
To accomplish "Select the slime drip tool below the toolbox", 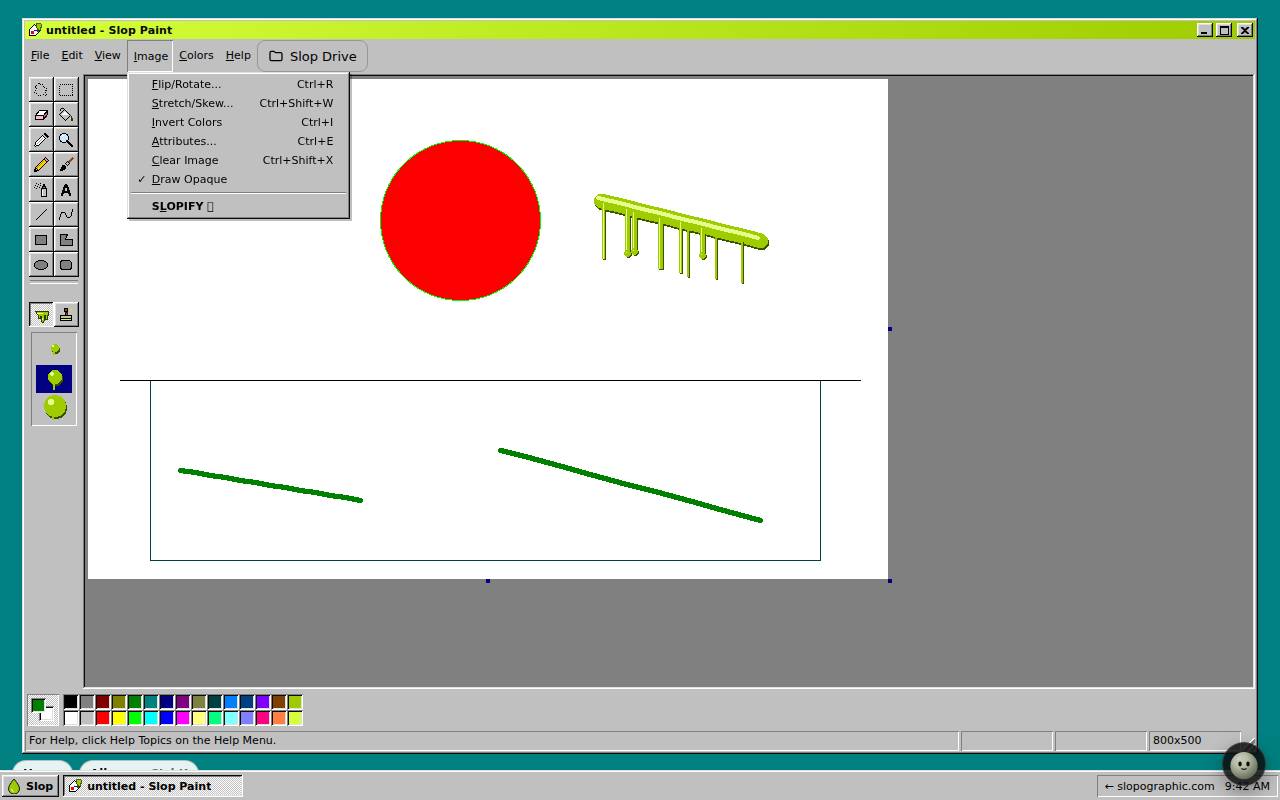I will (x=41, y=315).
